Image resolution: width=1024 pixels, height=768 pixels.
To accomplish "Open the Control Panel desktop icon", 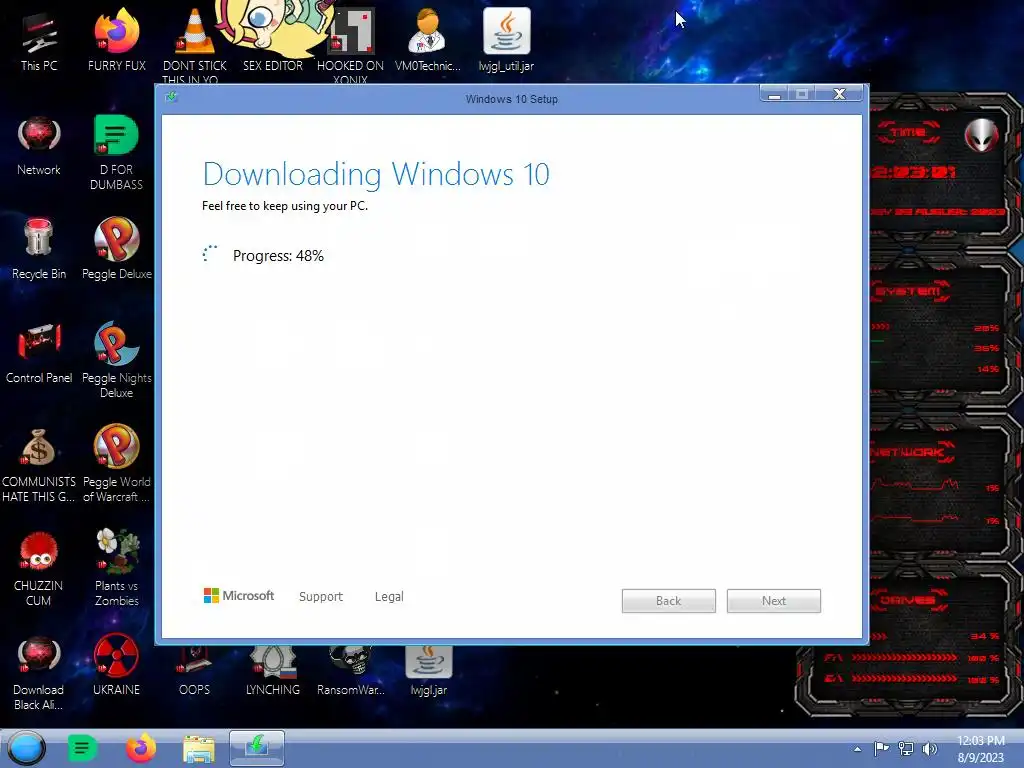I will (x=39, y=353).
